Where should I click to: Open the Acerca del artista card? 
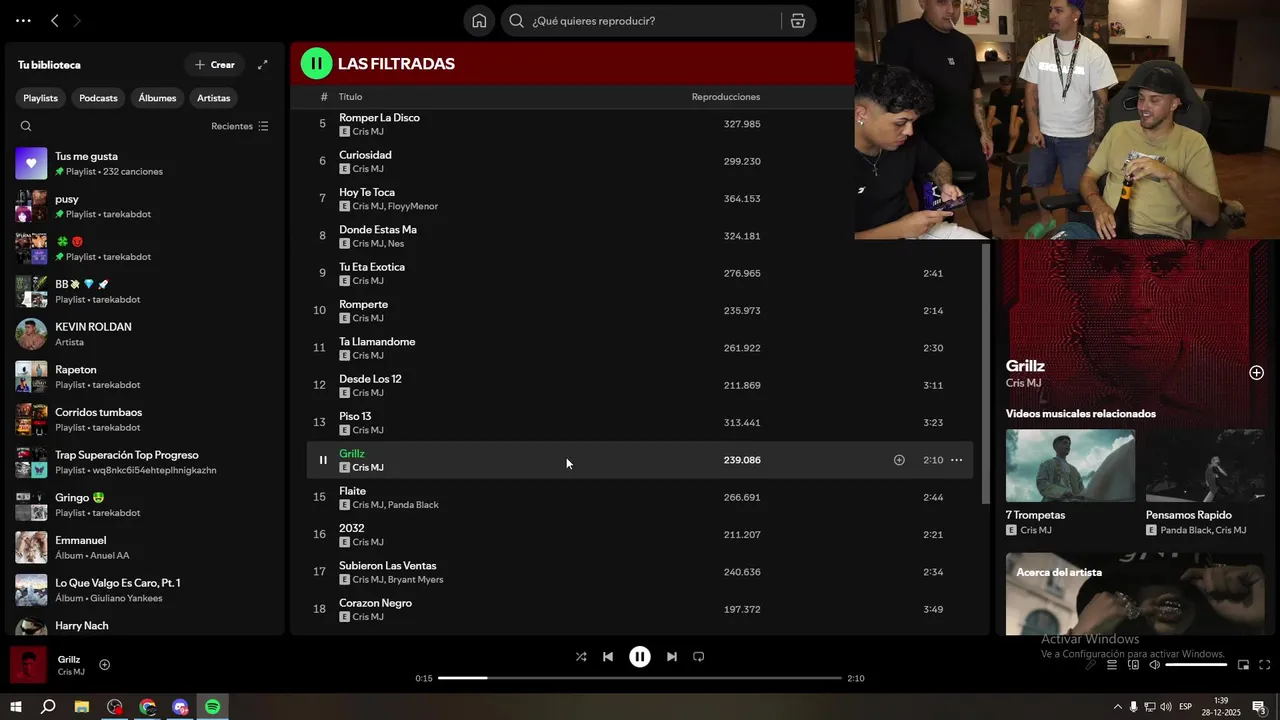pyautogui.click(x=1135, y=594)
